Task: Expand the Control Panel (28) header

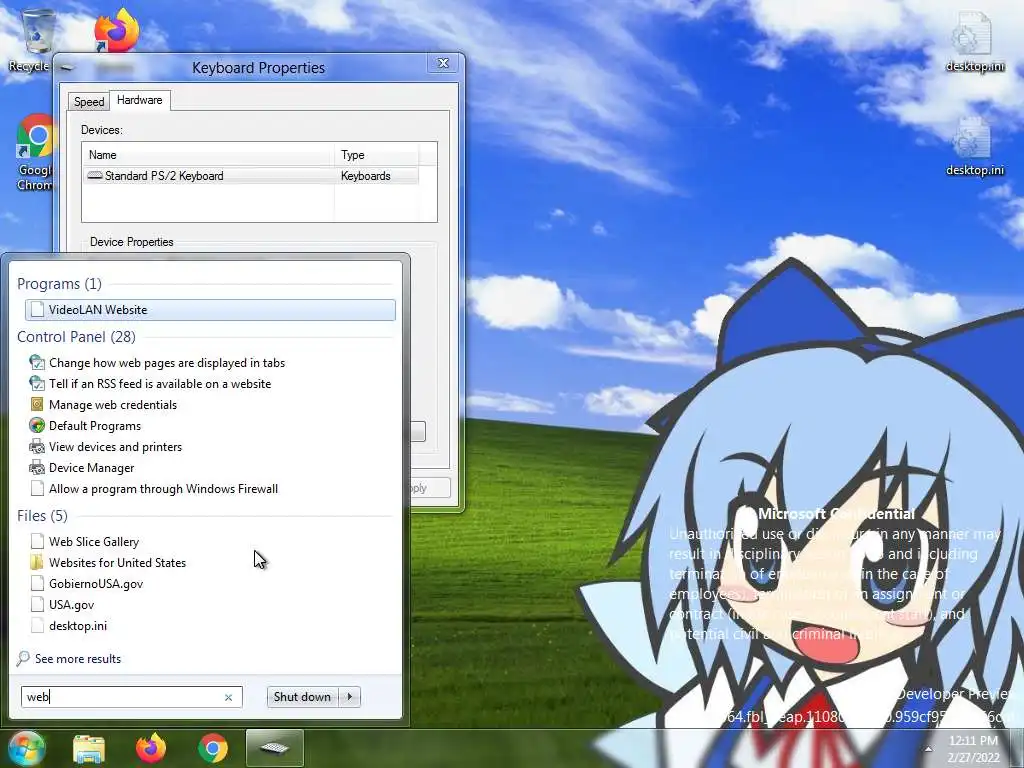Action: pyautogui.click(x=76, y=337)
